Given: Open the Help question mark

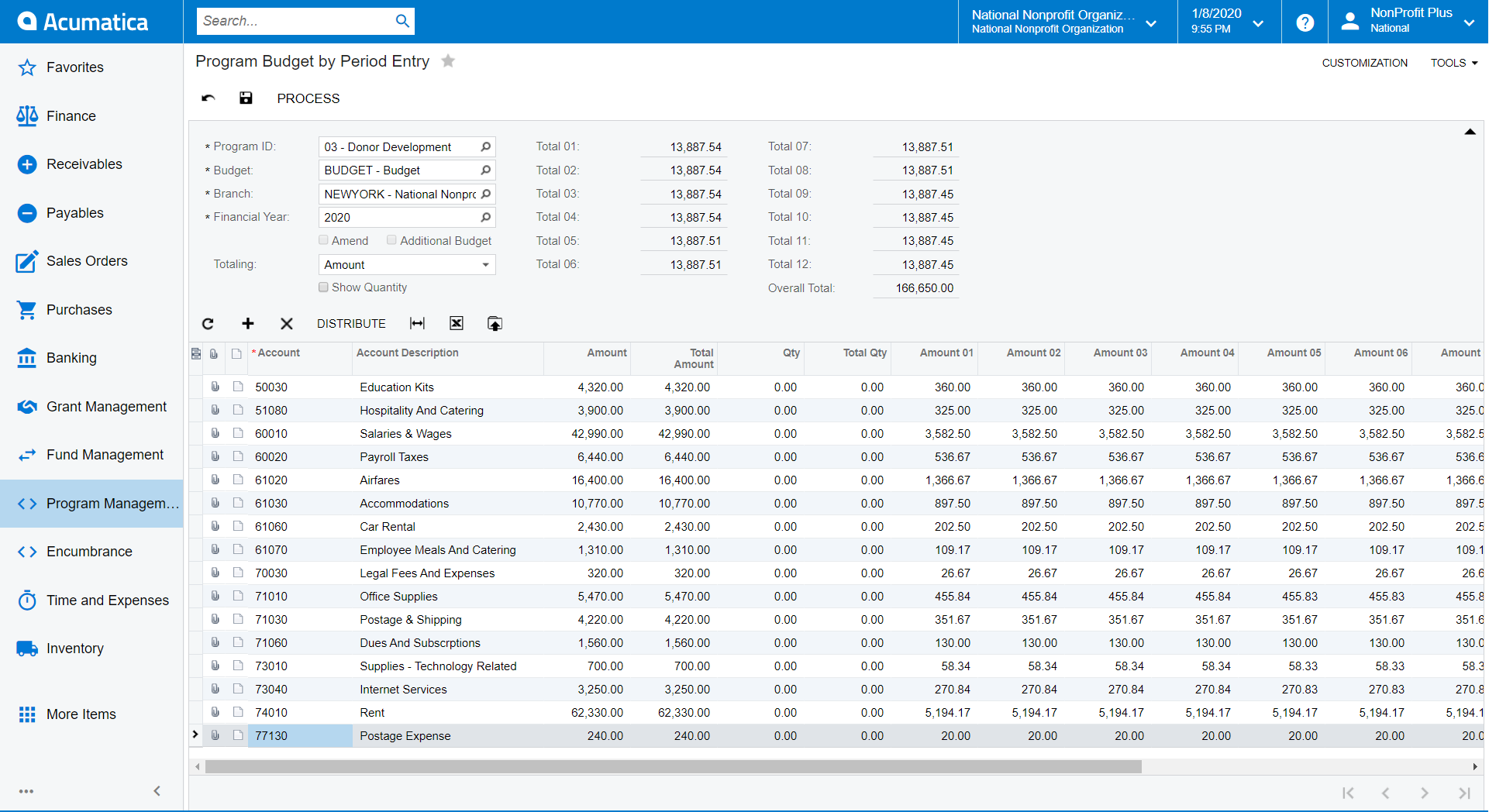Looking at the screenshot, I should [1305, 22].
